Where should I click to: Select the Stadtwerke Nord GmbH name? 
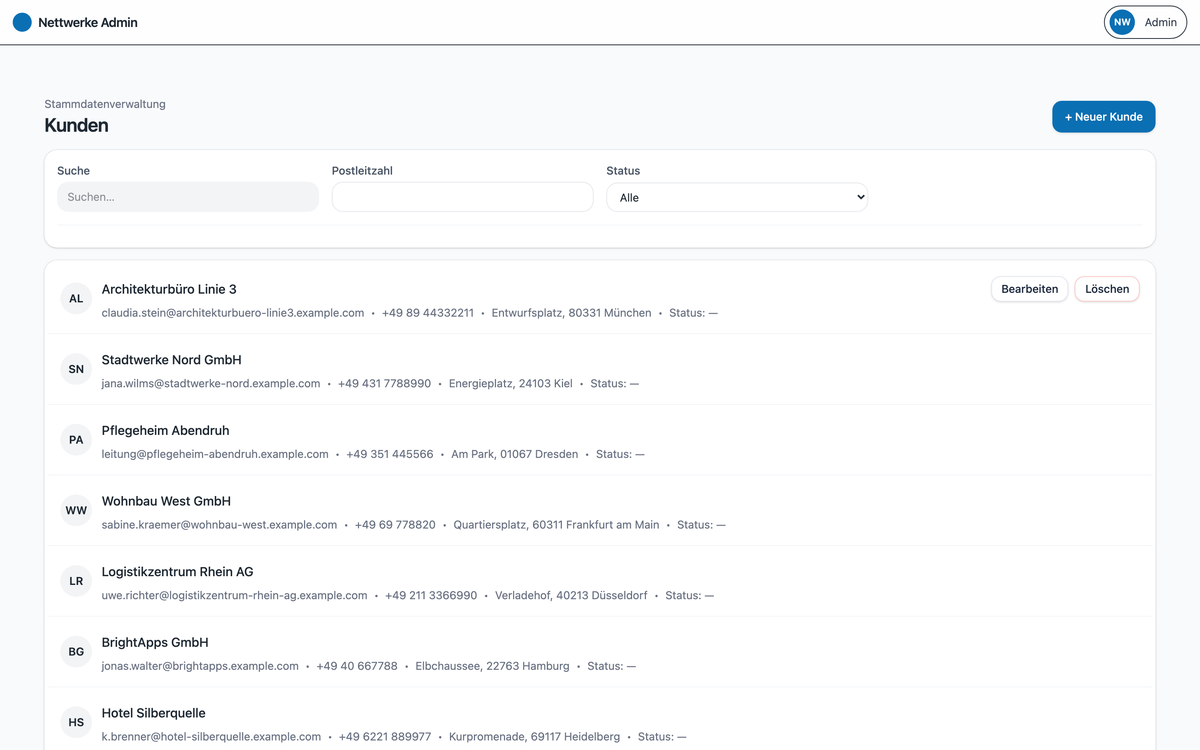pos(171,360)
